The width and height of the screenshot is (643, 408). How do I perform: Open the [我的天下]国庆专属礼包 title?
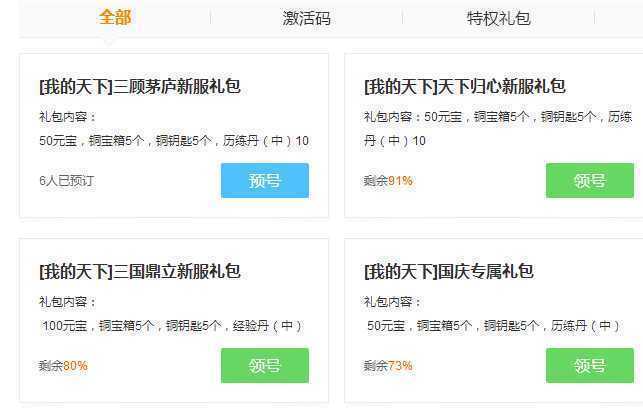tap(449, 271)
